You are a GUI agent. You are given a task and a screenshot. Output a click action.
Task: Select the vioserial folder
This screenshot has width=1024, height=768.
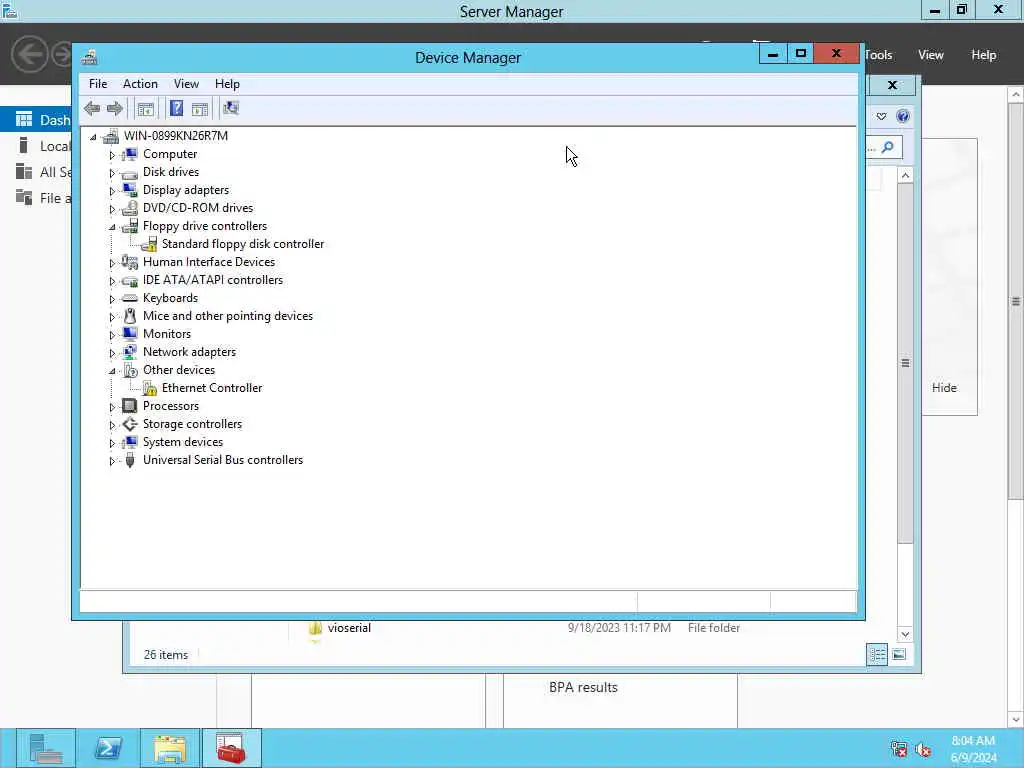[x=349, y=628]
